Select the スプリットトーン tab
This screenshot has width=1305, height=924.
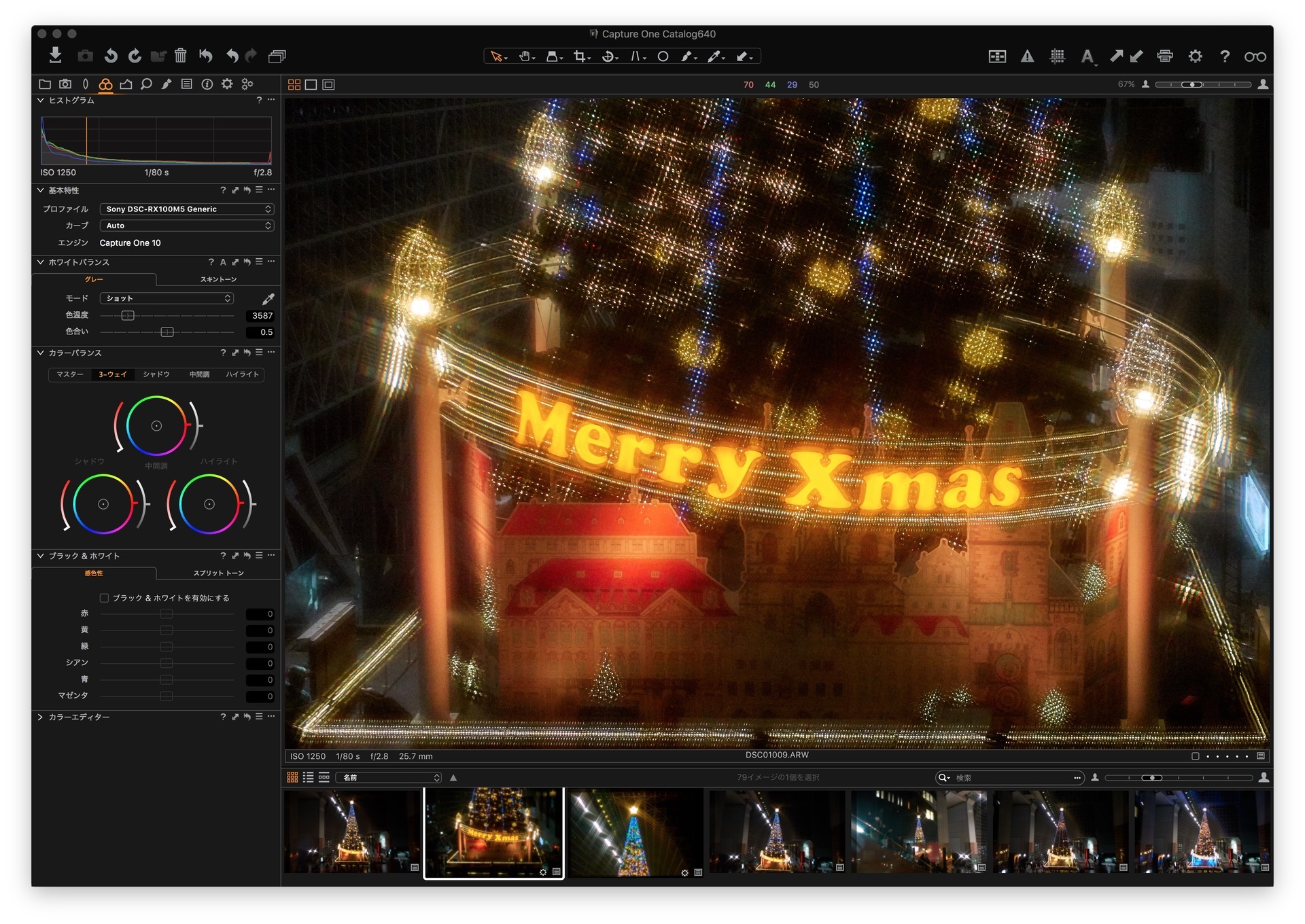218,573
